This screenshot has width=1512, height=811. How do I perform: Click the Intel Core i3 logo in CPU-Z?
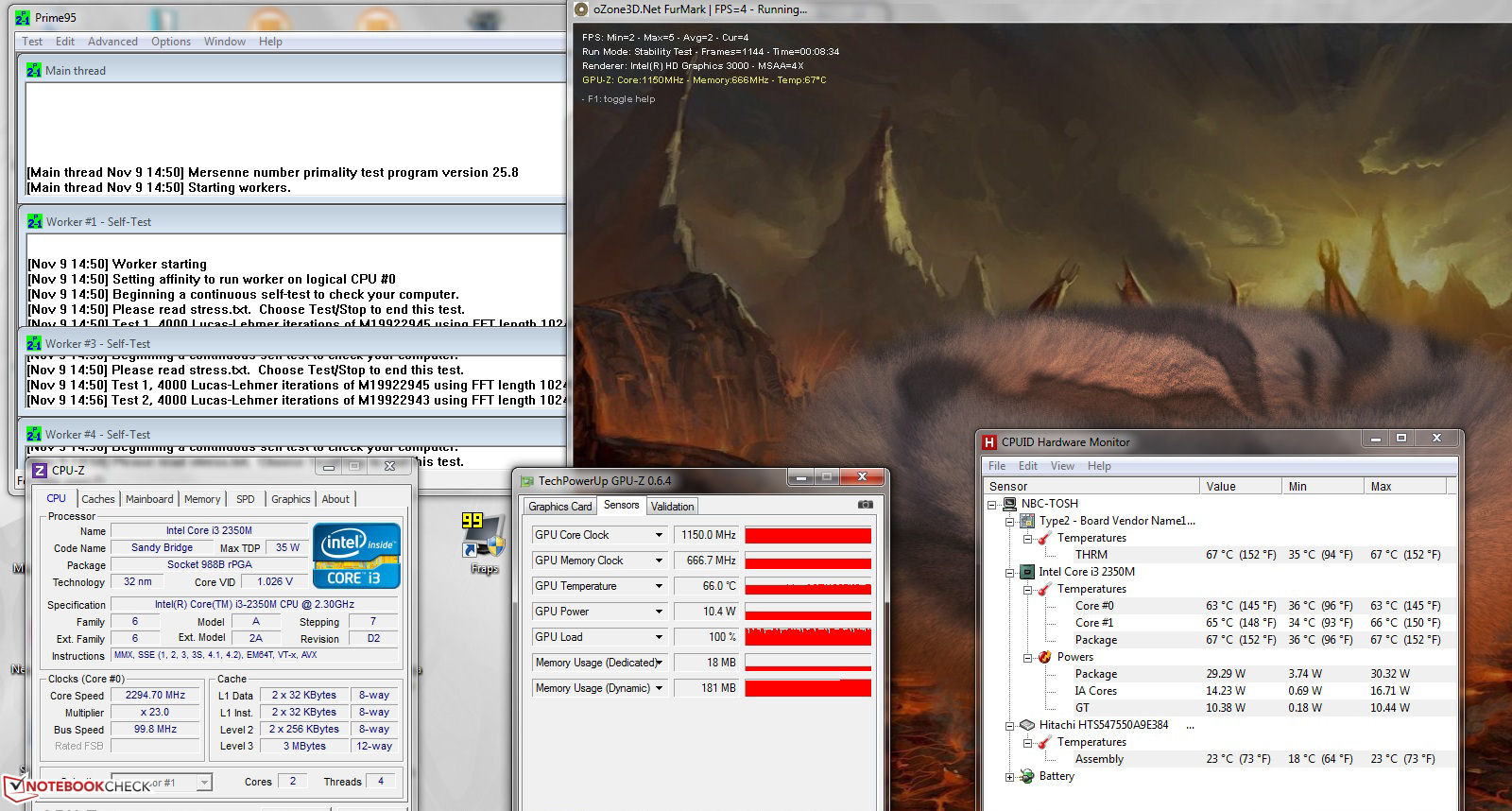356,556
